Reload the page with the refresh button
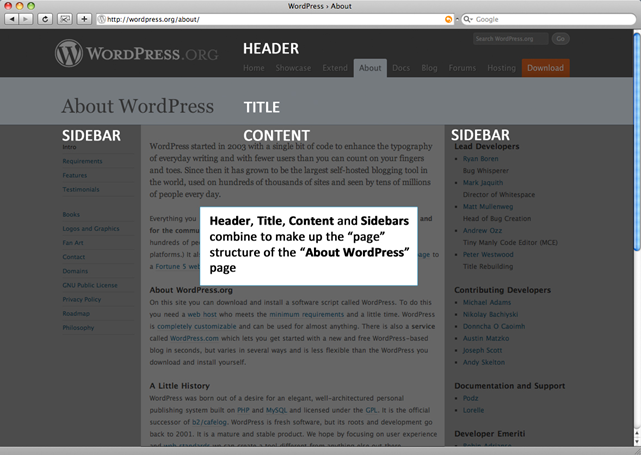The width and height of the screenshot is (642, 456). 45,19
